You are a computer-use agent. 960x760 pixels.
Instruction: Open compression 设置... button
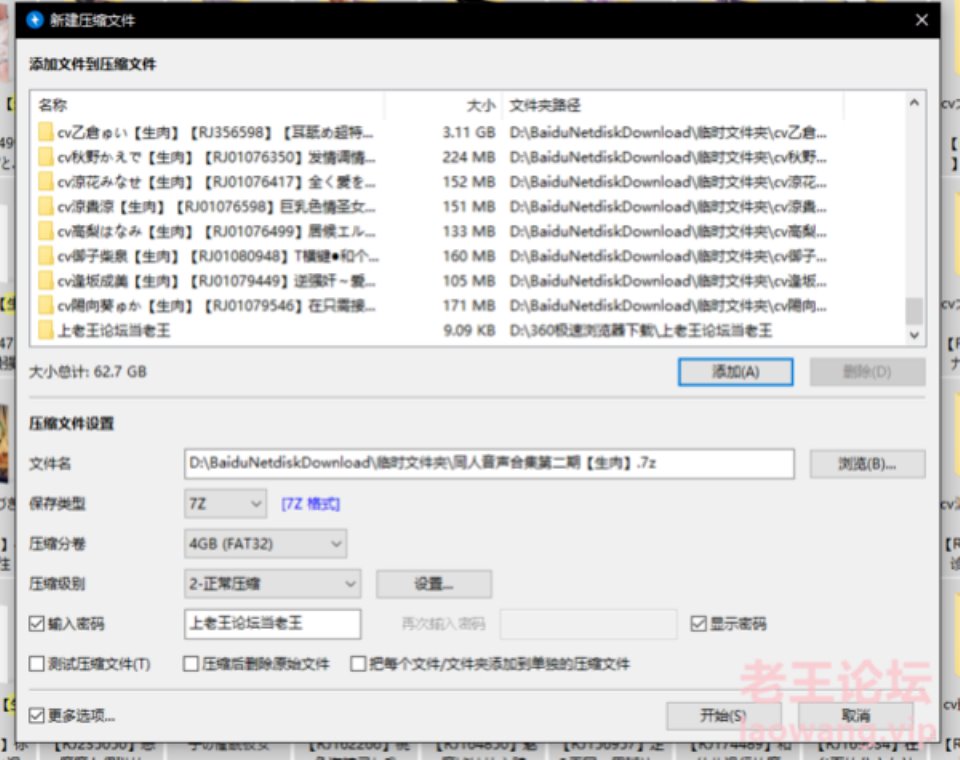pyautogui.click(x=433, y=584)
